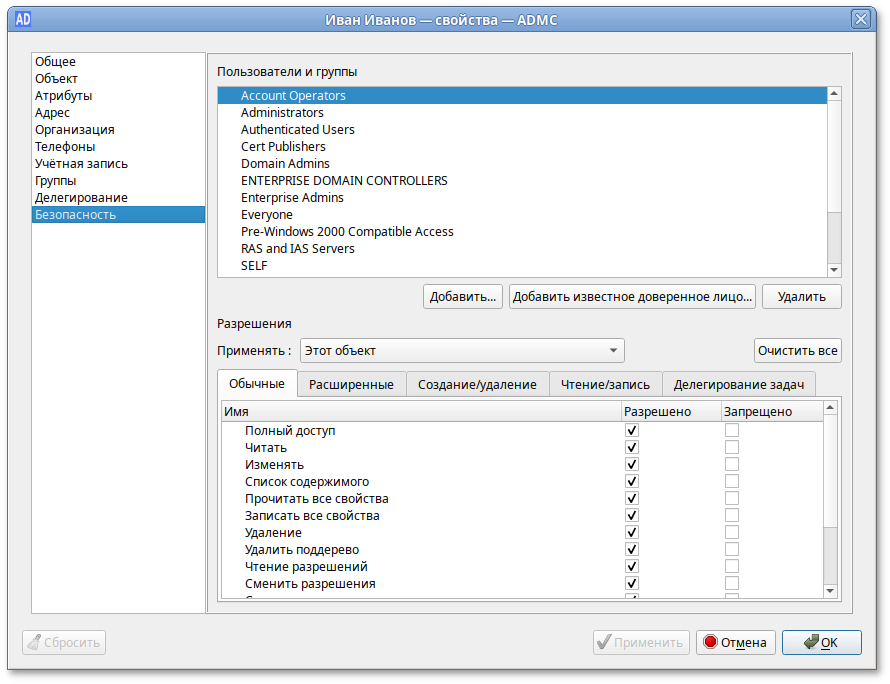The width and height of the screenshot is (890, 684).
Task: Check denied checkbox for Читать
Action: [732, 448]
